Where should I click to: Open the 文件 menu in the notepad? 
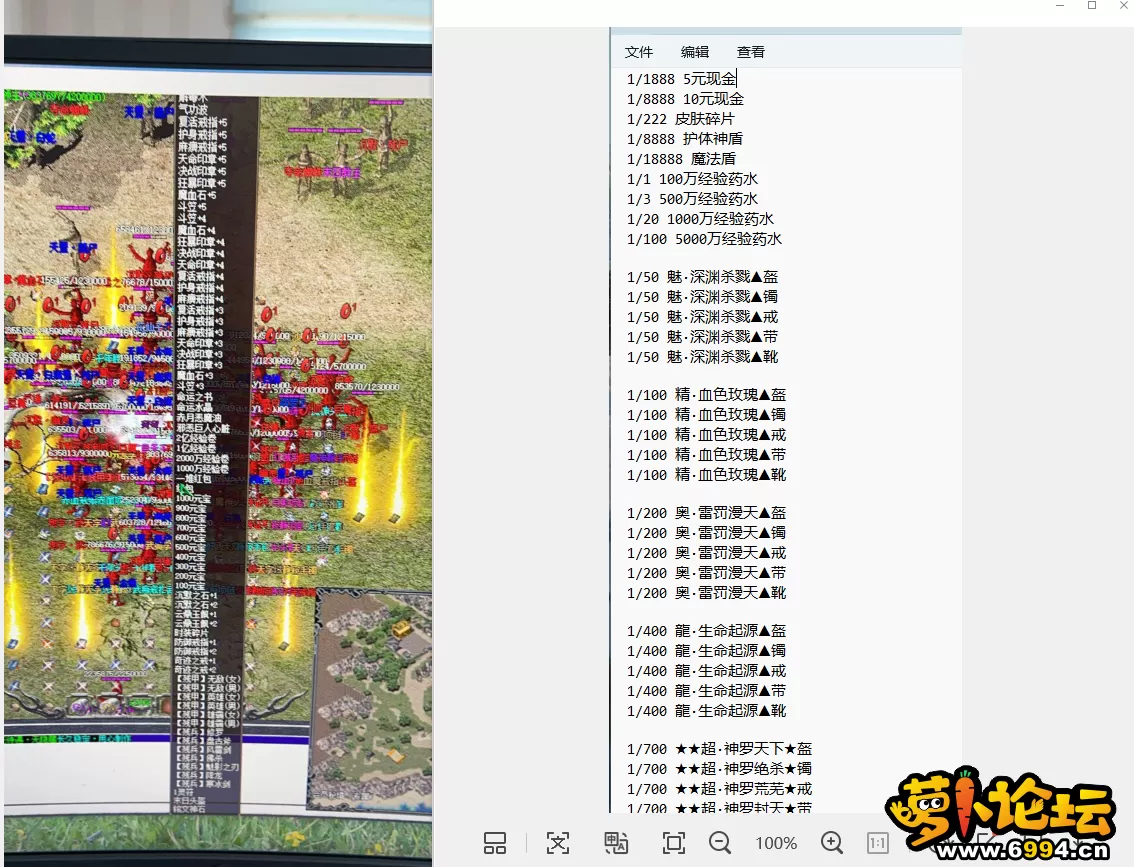click(x=639, y=52)
